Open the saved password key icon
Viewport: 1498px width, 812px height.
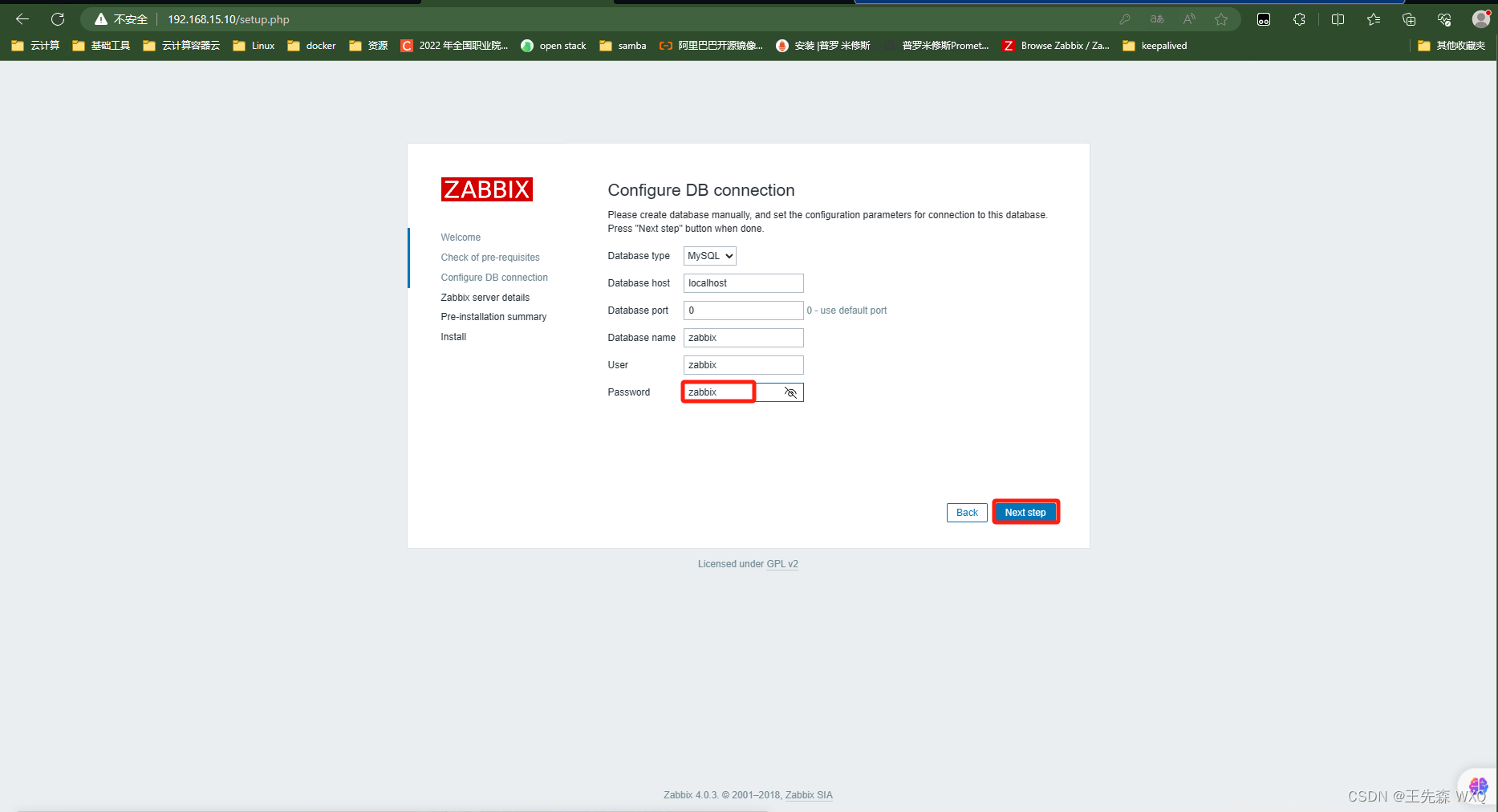tap(1125, 19)
